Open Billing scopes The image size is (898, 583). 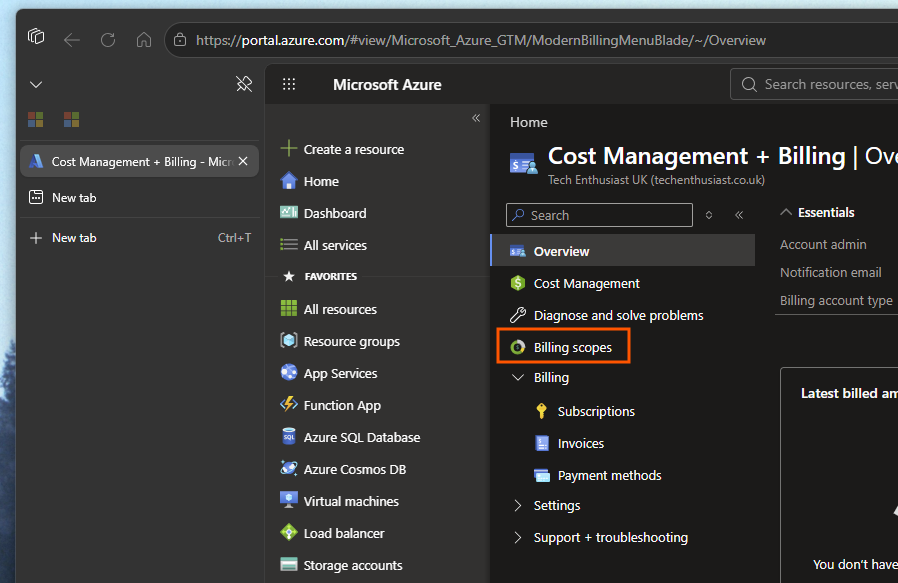click(x=564, y=346)
